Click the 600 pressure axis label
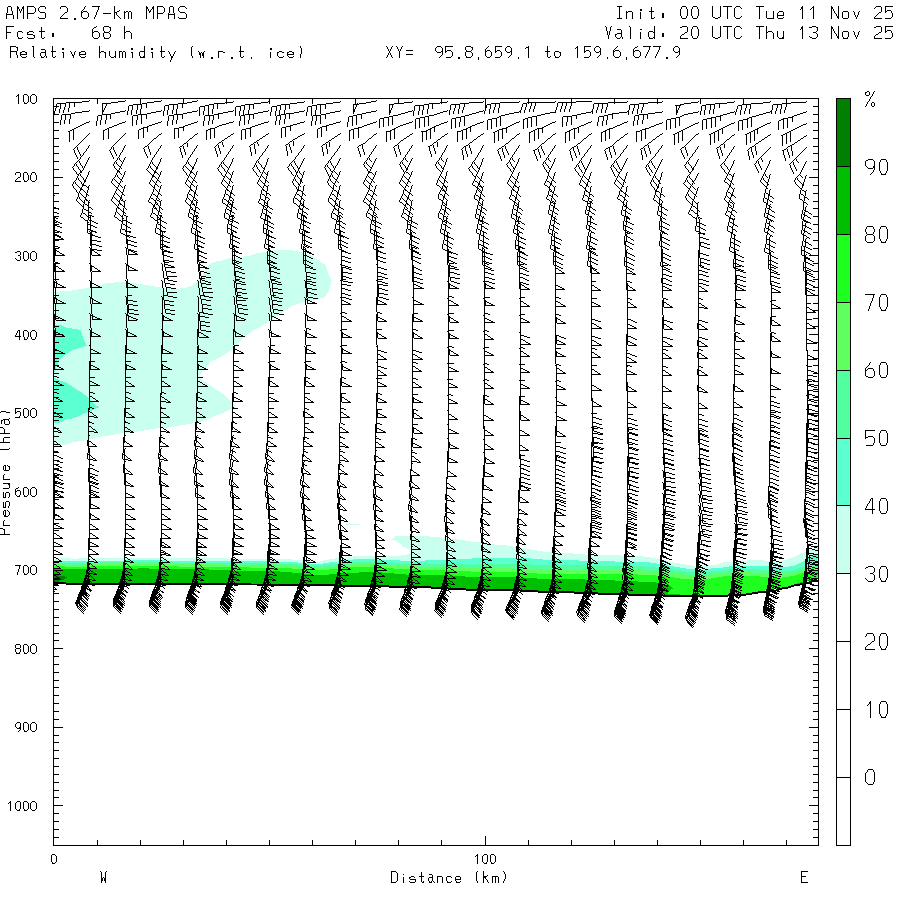The image size is (900, 900). coord(26,492)
